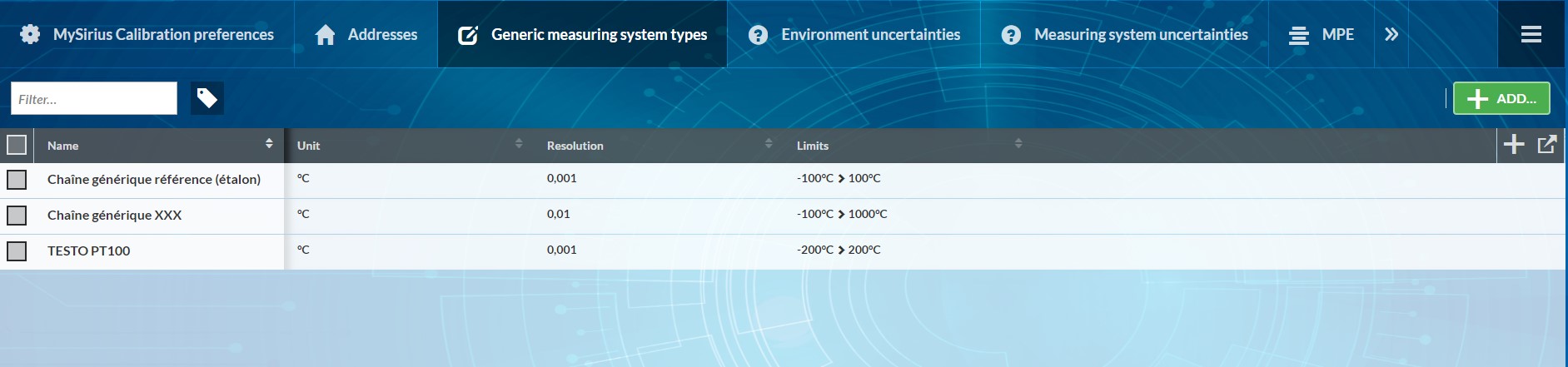1568x367 pixels.
Task: Click the -100°C > 100°C limits cell
Action: point(839,178)
